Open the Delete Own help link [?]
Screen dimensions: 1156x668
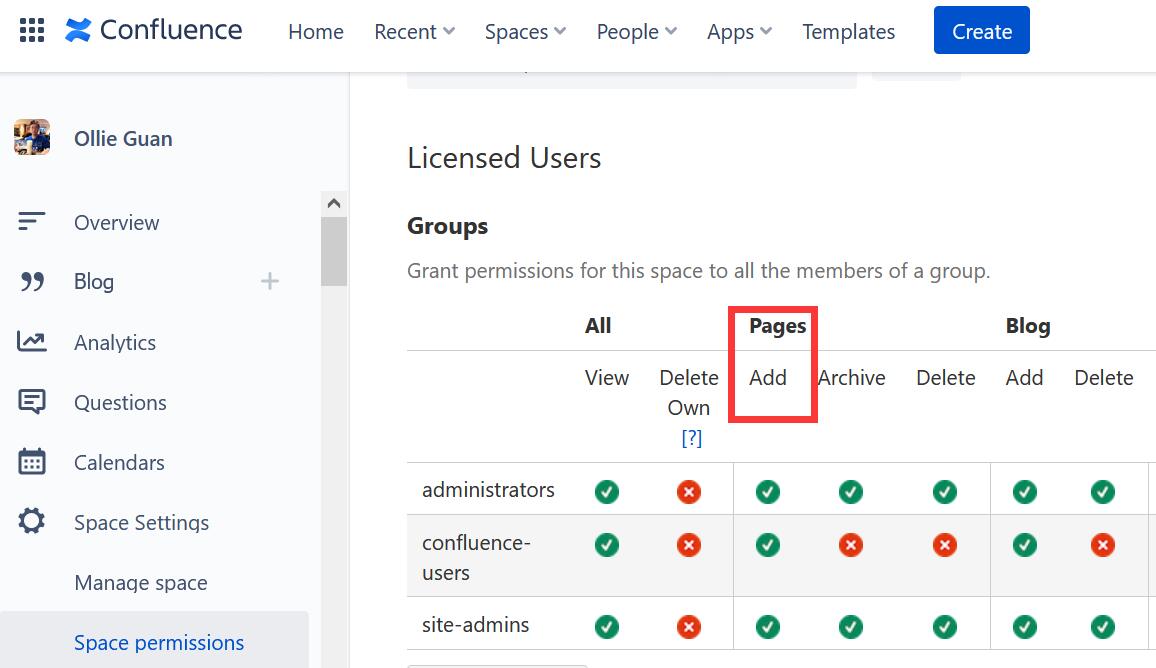pyautogui.click(x=692, y=437)
